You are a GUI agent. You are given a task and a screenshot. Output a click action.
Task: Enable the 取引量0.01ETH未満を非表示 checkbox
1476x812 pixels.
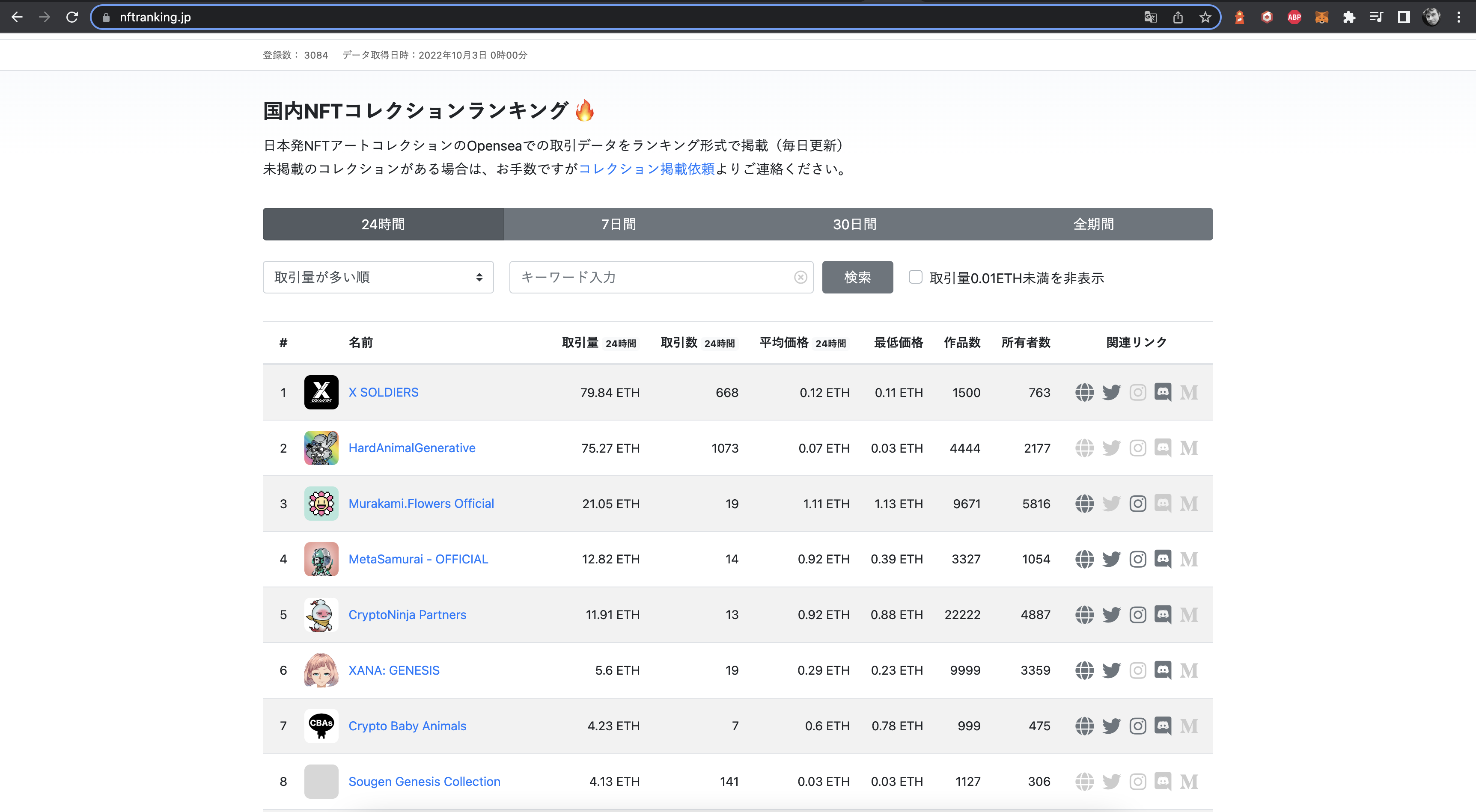coord(915,277)
